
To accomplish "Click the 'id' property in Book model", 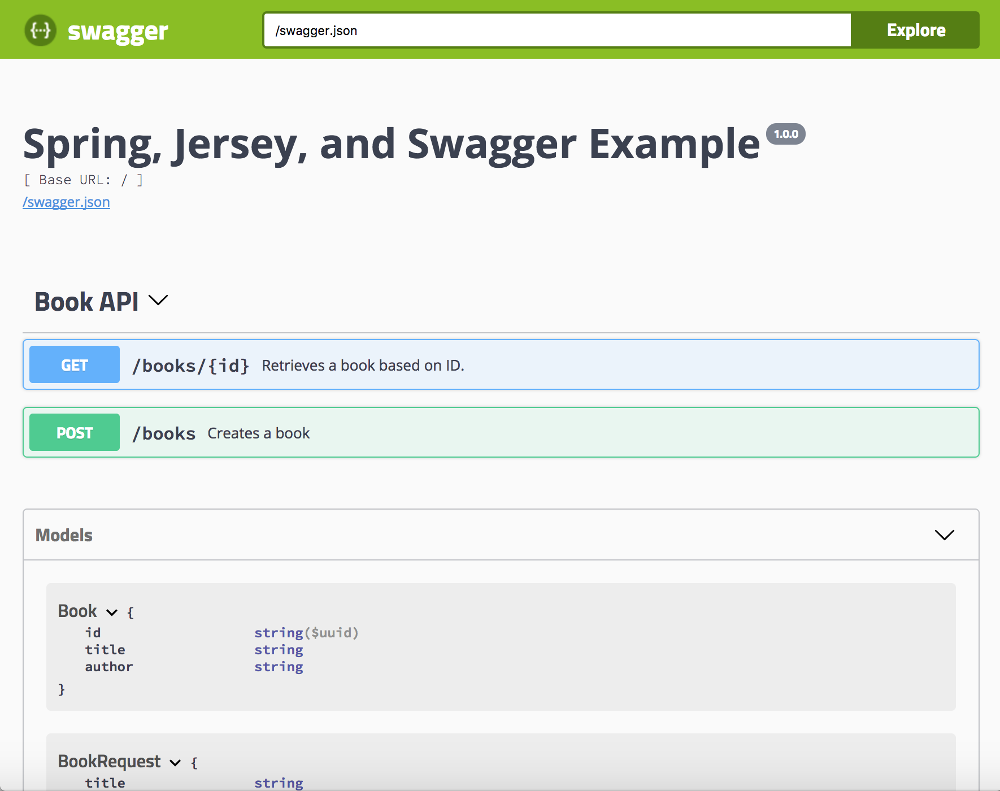I will [x=93, y=632].
